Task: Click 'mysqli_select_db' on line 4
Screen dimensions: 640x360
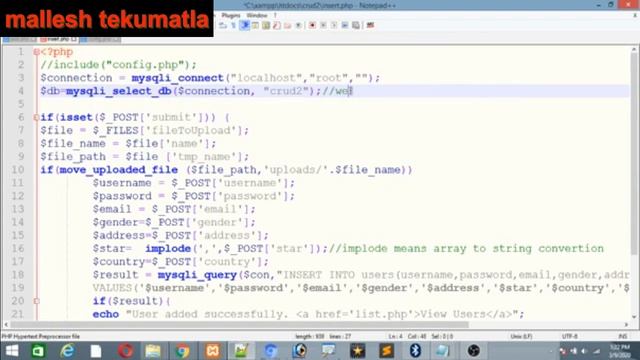Action: click(118, 91)
